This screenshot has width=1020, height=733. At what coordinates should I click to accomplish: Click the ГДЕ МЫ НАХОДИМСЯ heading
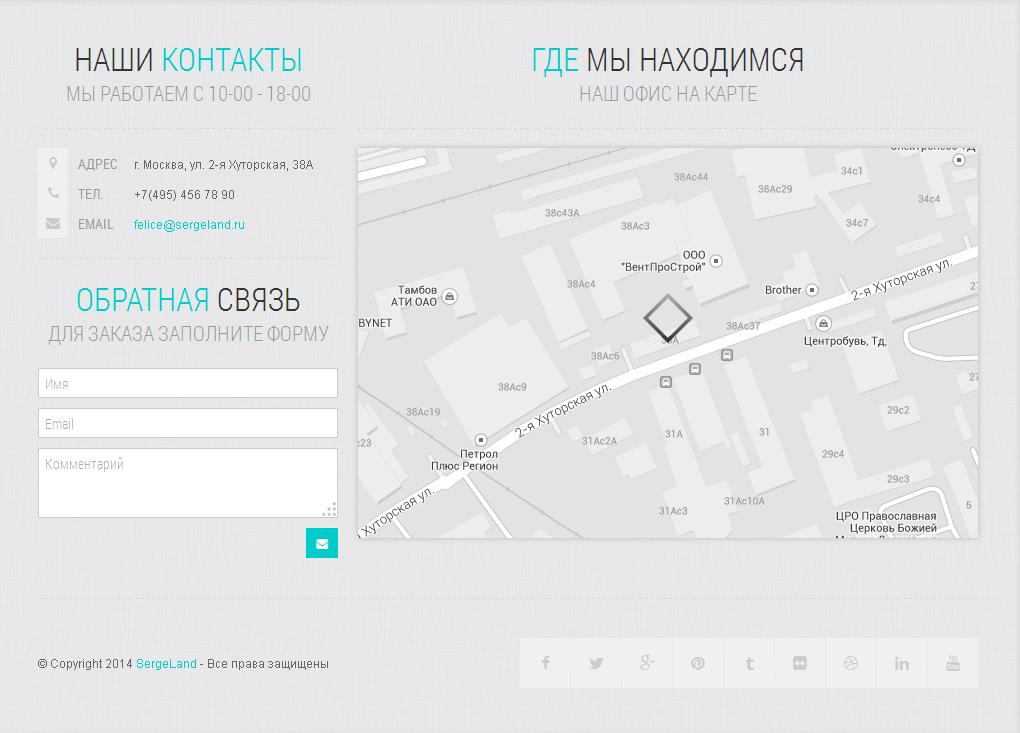667,60
